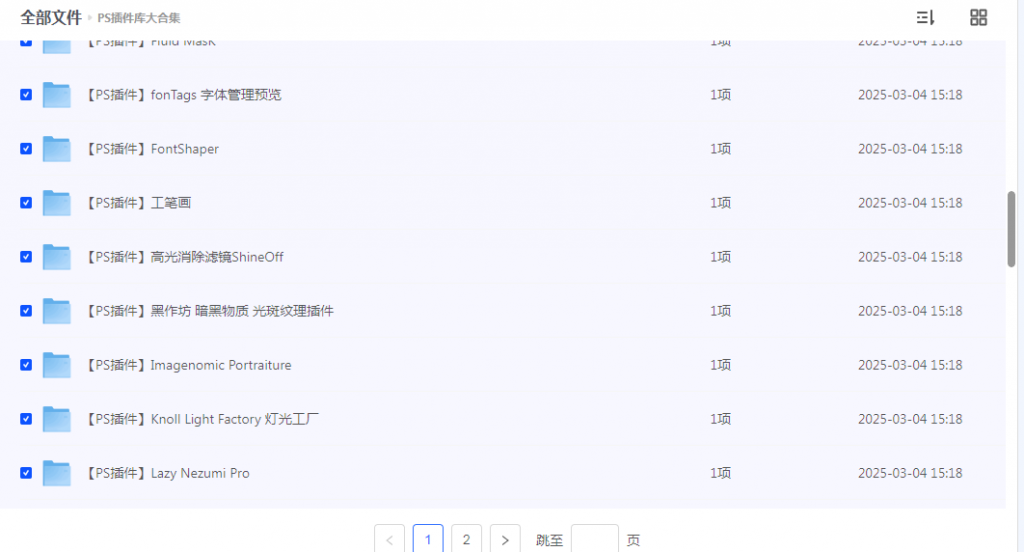The image size is (1024, 552).
Task: Click date in fonTags 字体管理预览 row
Action: pyautogui.click(x=910, y=95)
